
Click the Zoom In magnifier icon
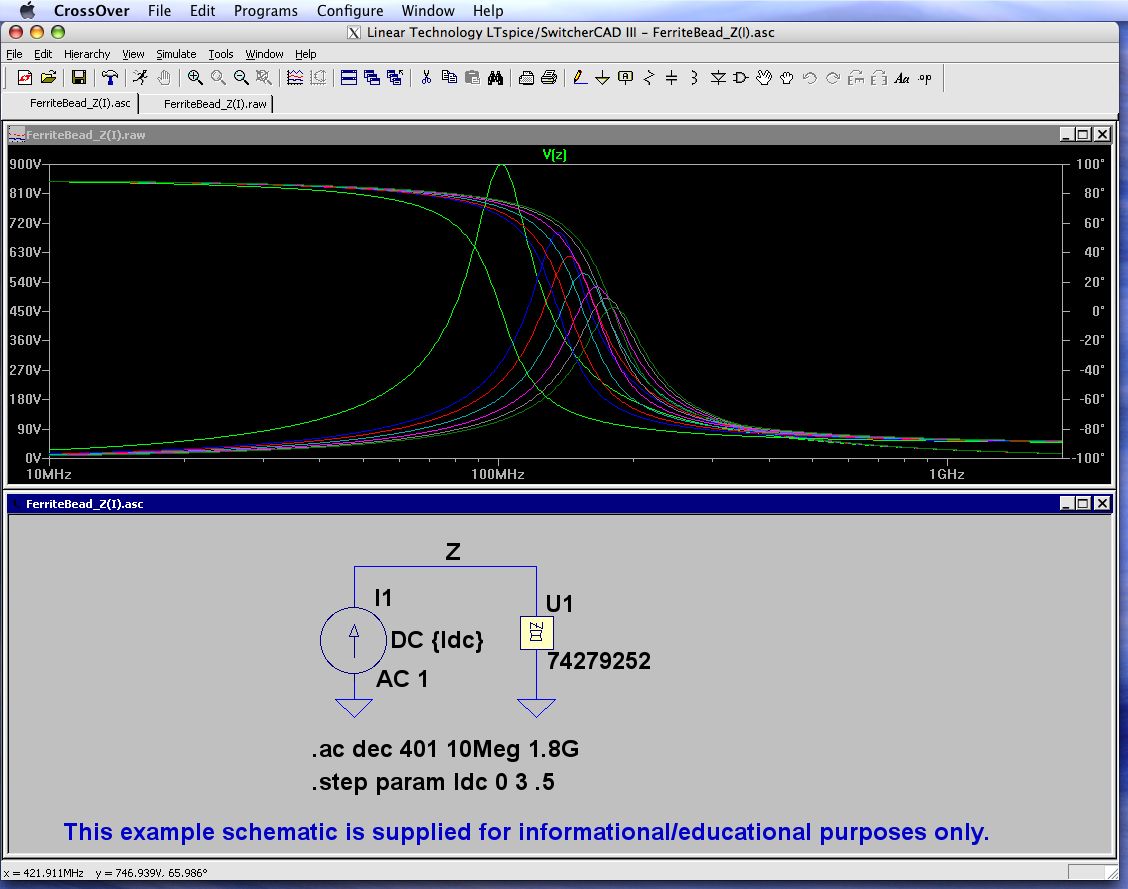click(x=195, y=78)
